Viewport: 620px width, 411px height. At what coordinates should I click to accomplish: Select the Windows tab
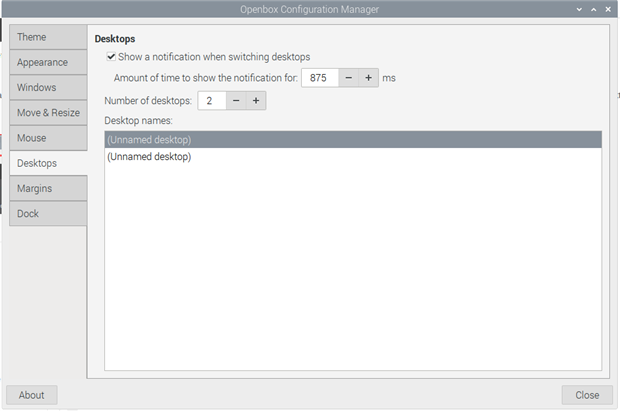(x=48, y=87)
